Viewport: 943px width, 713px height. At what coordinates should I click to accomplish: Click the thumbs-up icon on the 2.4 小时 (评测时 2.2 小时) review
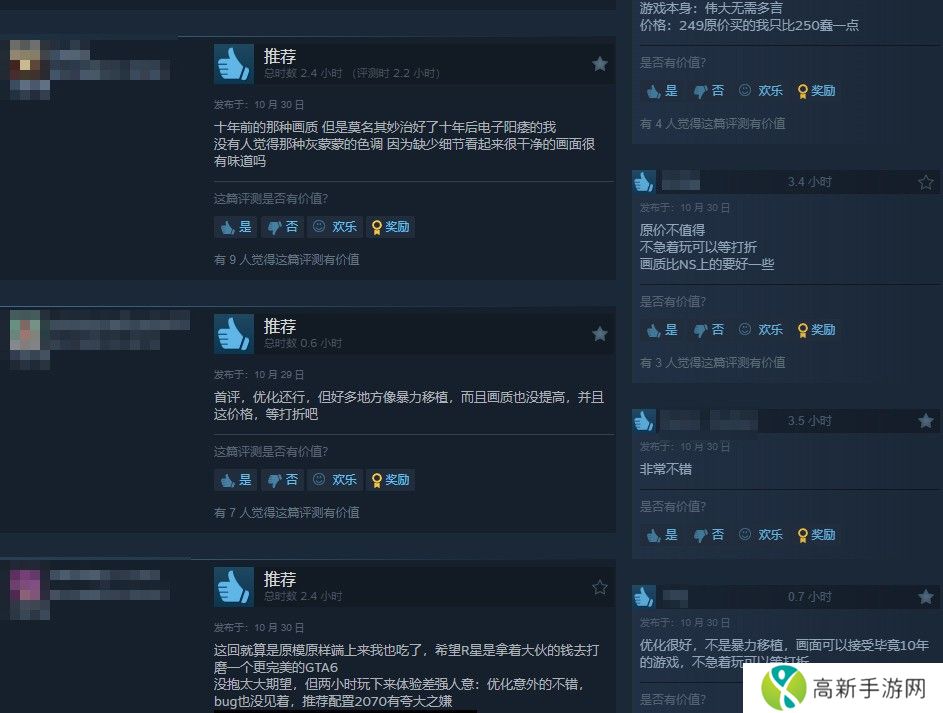(x=233, y=64)
